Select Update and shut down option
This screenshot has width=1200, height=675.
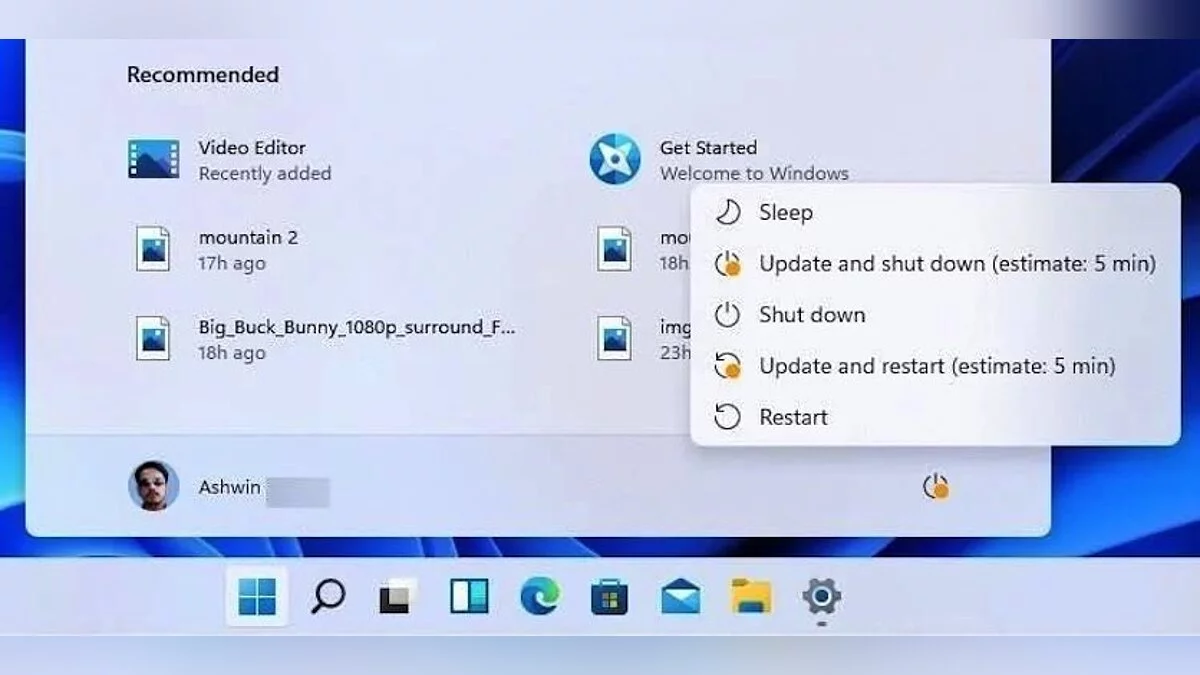(935, 264)
